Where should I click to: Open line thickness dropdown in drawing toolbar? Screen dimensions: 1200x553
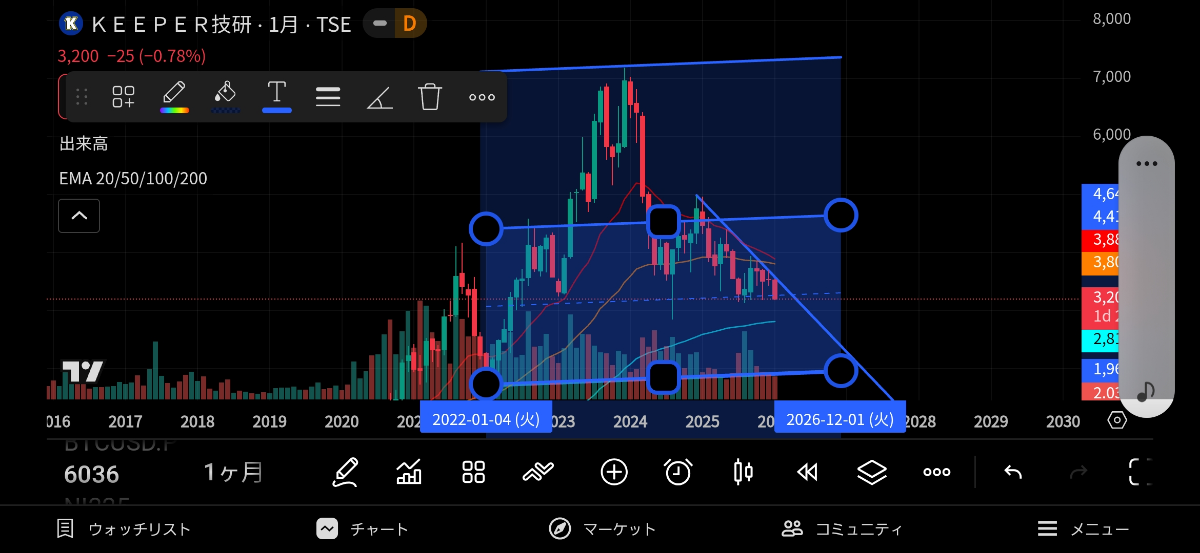tap(328, 97)
